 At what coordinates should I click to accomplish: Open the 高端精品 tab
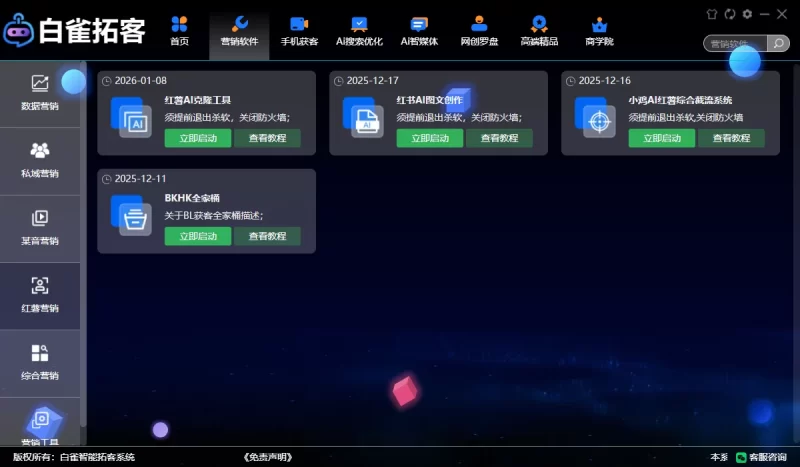point(539,32)
